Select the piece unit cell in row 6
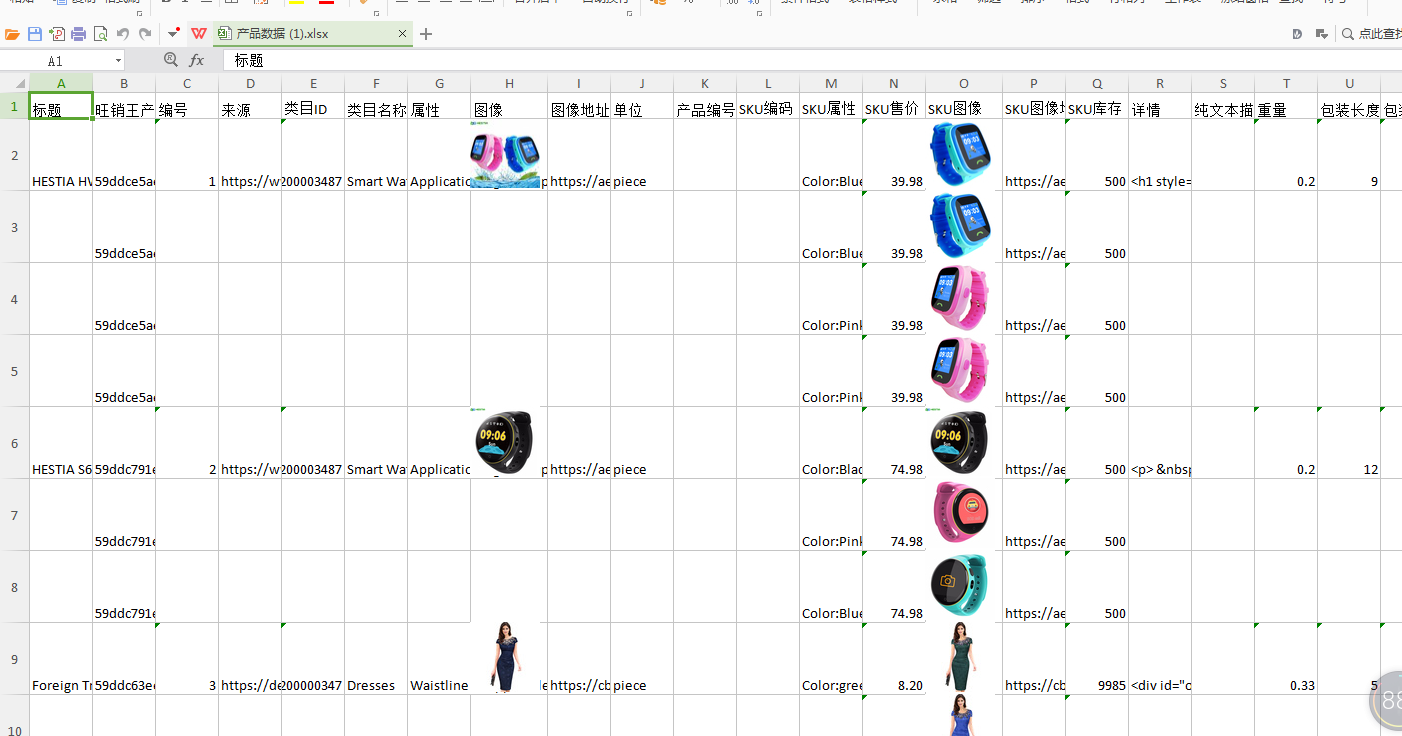This screenshot has height=736, width=1402. pyautogui.click(x=642, y=443)
